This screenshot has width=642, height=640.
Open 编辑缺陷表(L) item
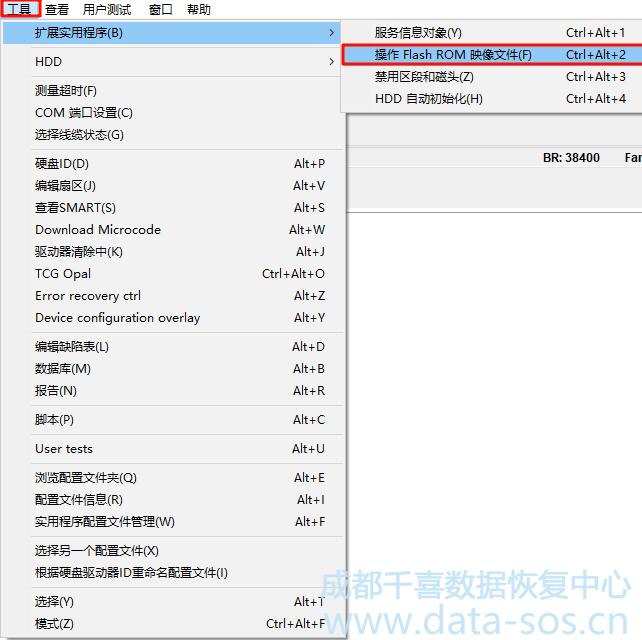(x=72, y=347)
